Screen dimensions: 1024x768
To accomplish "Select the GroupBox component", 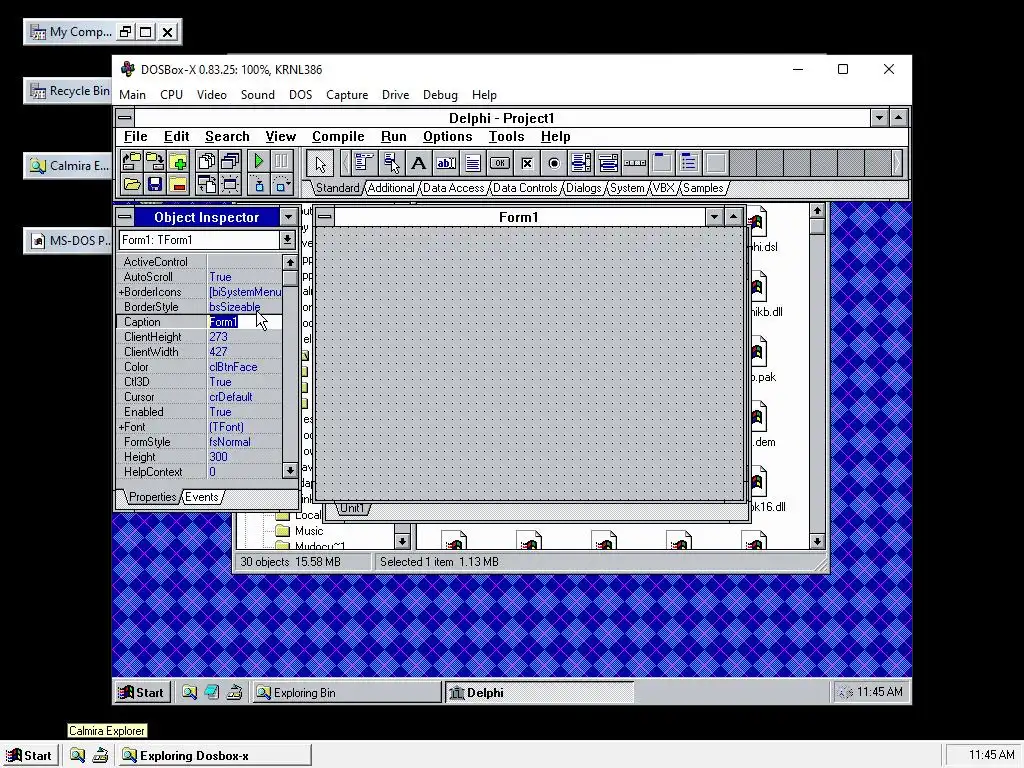I will tap(662, 163).
